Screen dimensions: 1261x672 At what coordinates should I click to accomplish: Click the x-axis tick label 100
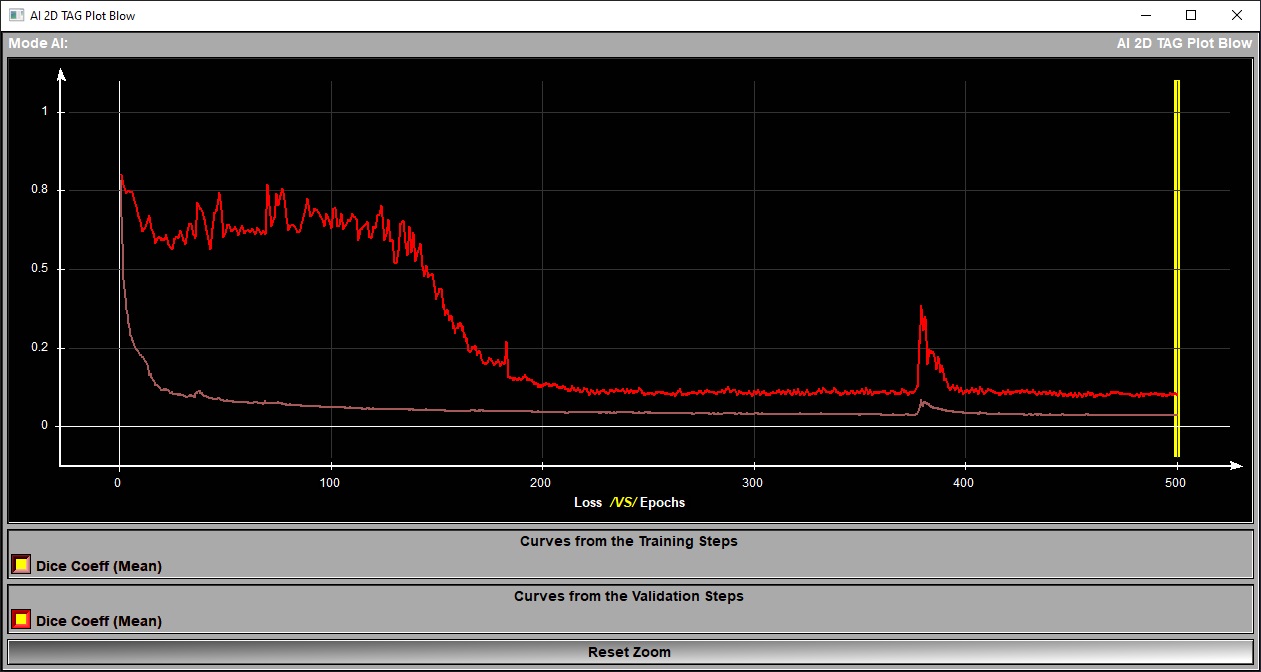[x=330, y=483]
